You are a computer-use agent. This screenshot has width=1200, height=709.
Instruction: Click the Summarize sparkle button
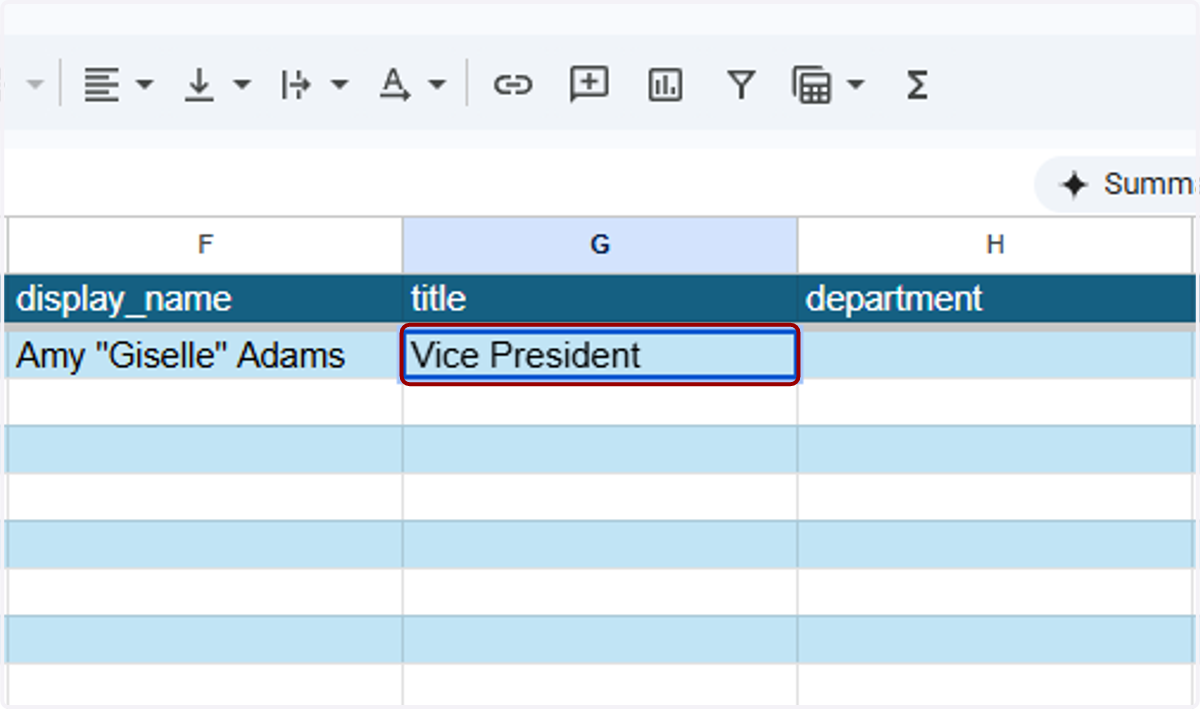click(1116, 184)
